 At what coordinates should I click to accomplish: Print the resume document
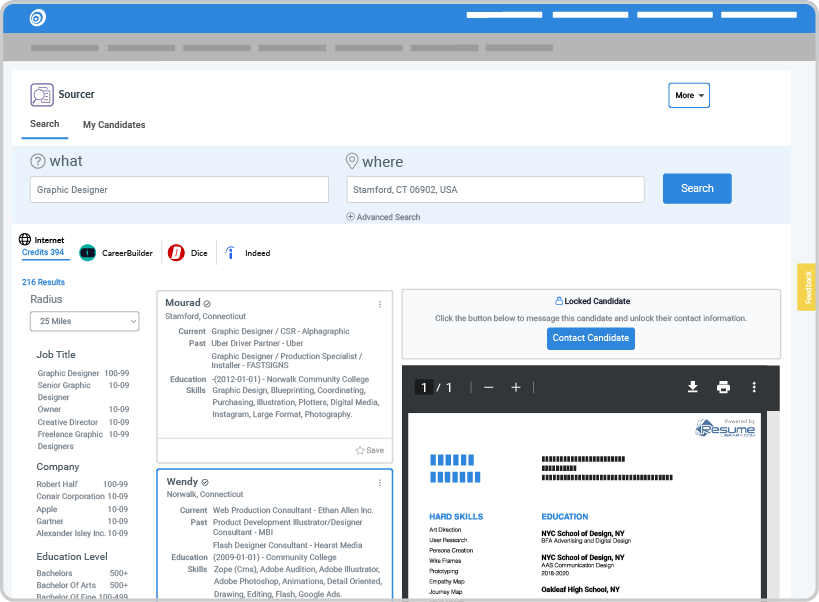point(723,387)
